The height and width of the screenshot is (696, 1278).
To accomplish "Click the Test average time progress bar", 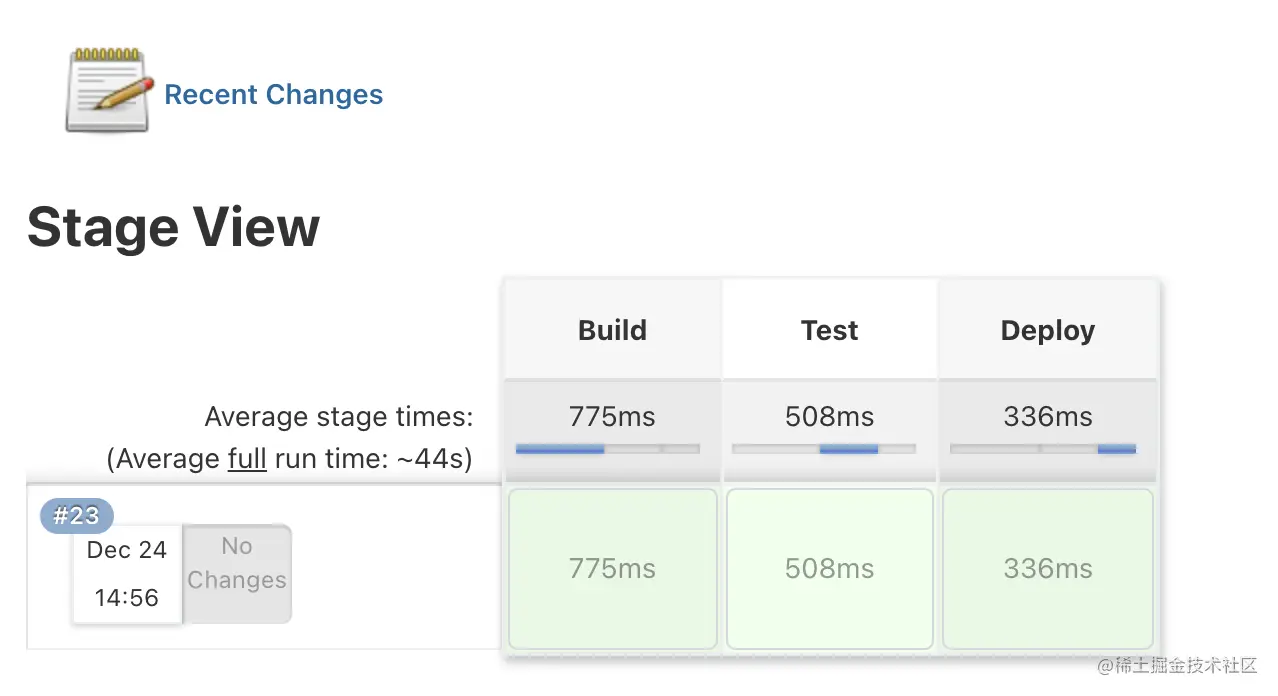I will pos(824,449).
